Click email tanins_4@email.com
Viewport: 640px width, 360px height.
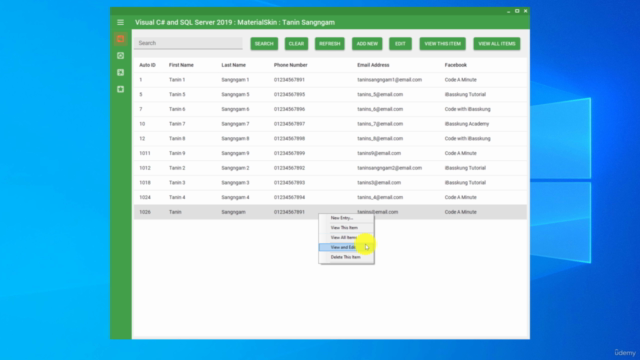click(x=380, y=197)
